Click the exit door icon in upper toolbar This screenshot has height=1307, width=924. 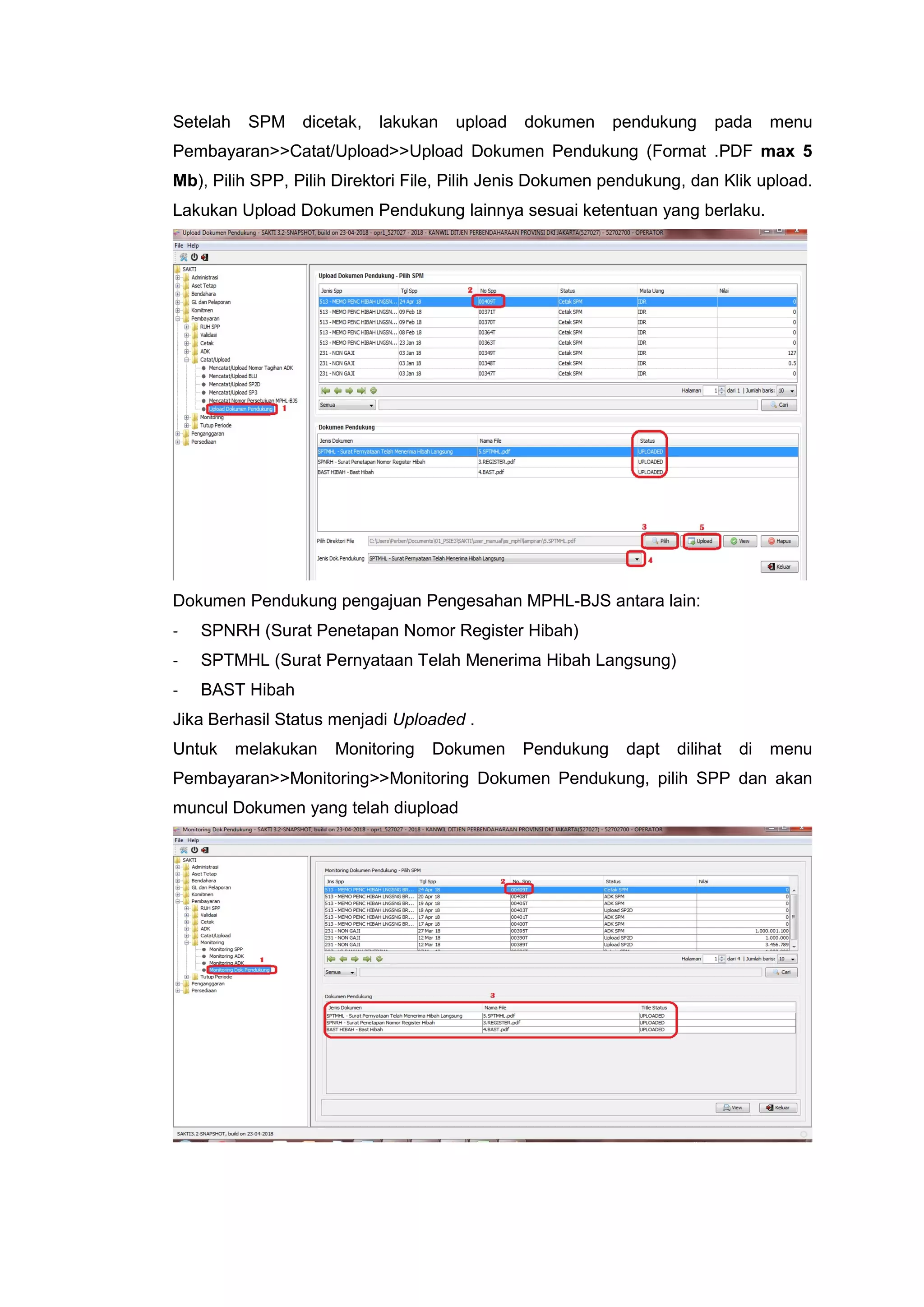[205, 257]
